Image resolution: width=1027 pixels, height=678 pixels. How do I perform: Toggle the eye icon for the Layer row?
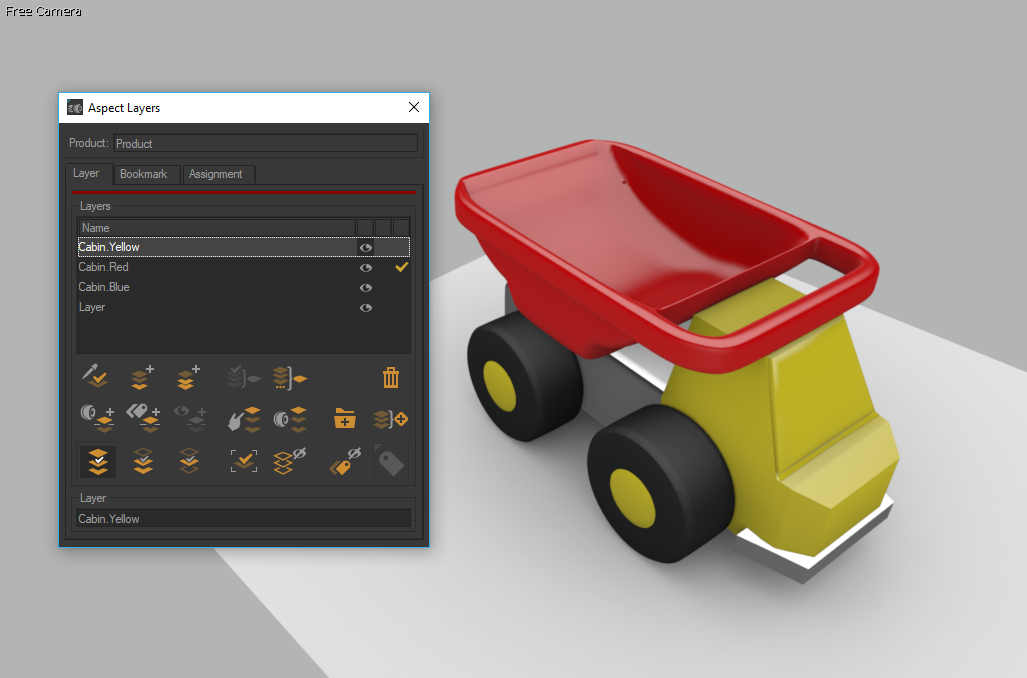(366, 308)
